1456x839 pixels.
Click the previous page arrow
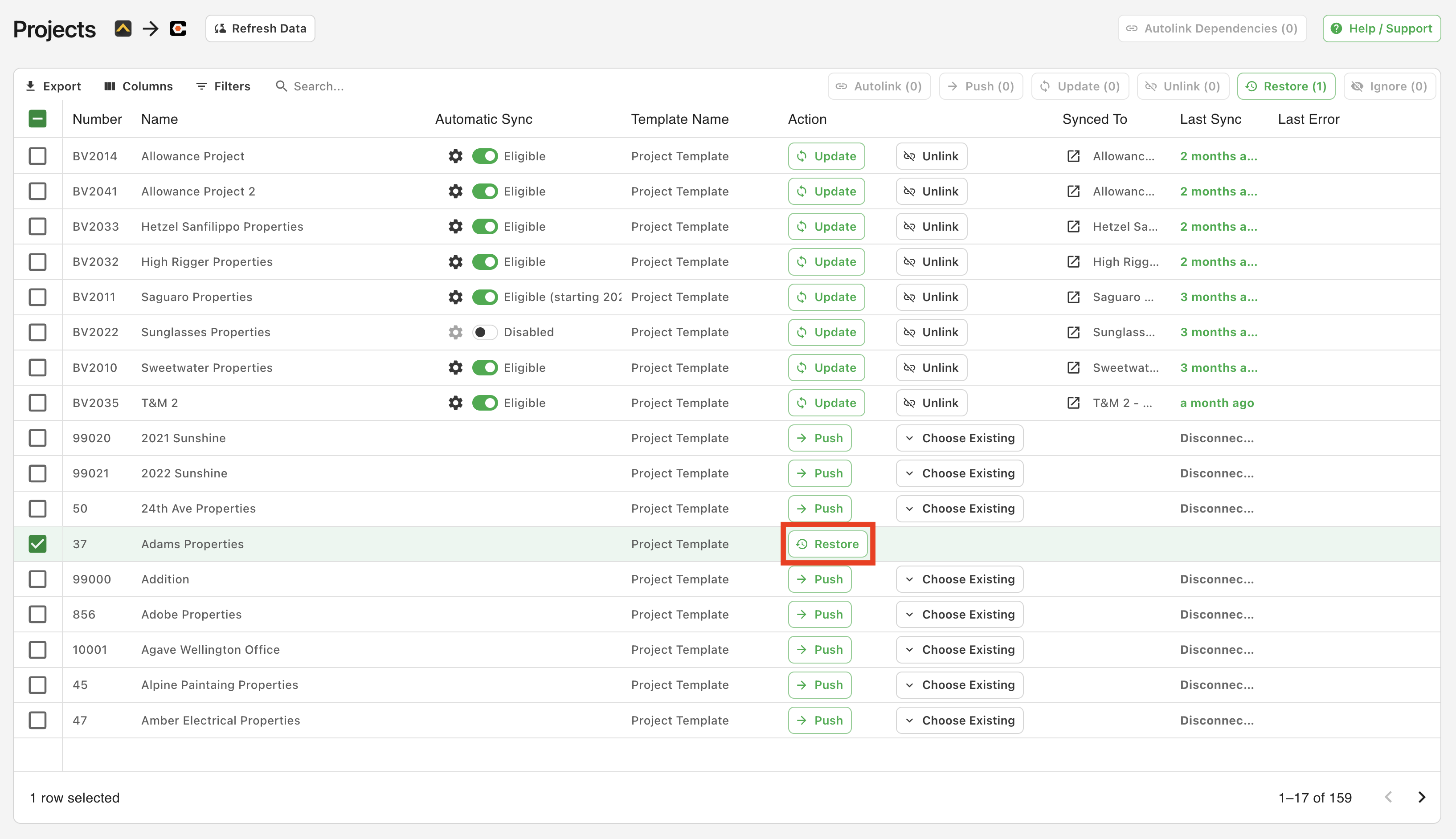(1389, 798)
